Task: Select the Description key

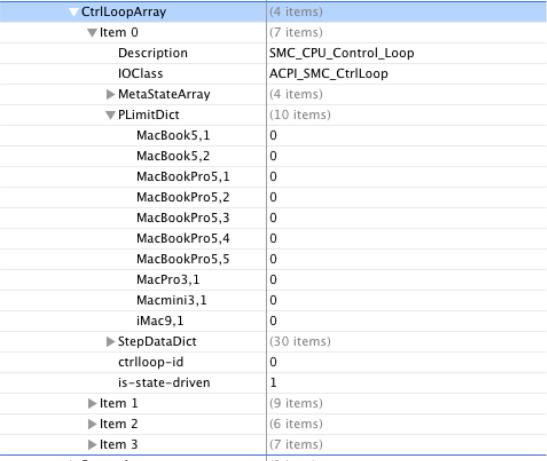Action: [153, 53]
